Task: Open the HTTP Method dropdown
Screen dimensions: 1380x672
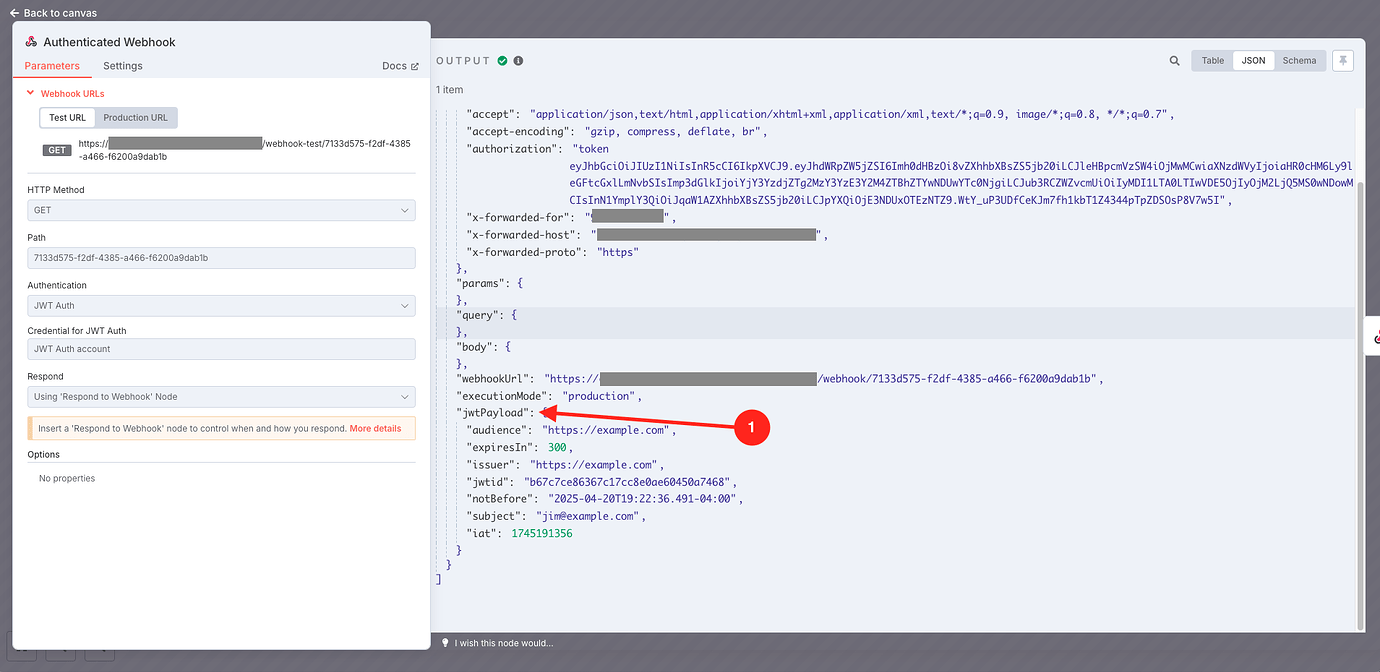Action: [220, 209]
